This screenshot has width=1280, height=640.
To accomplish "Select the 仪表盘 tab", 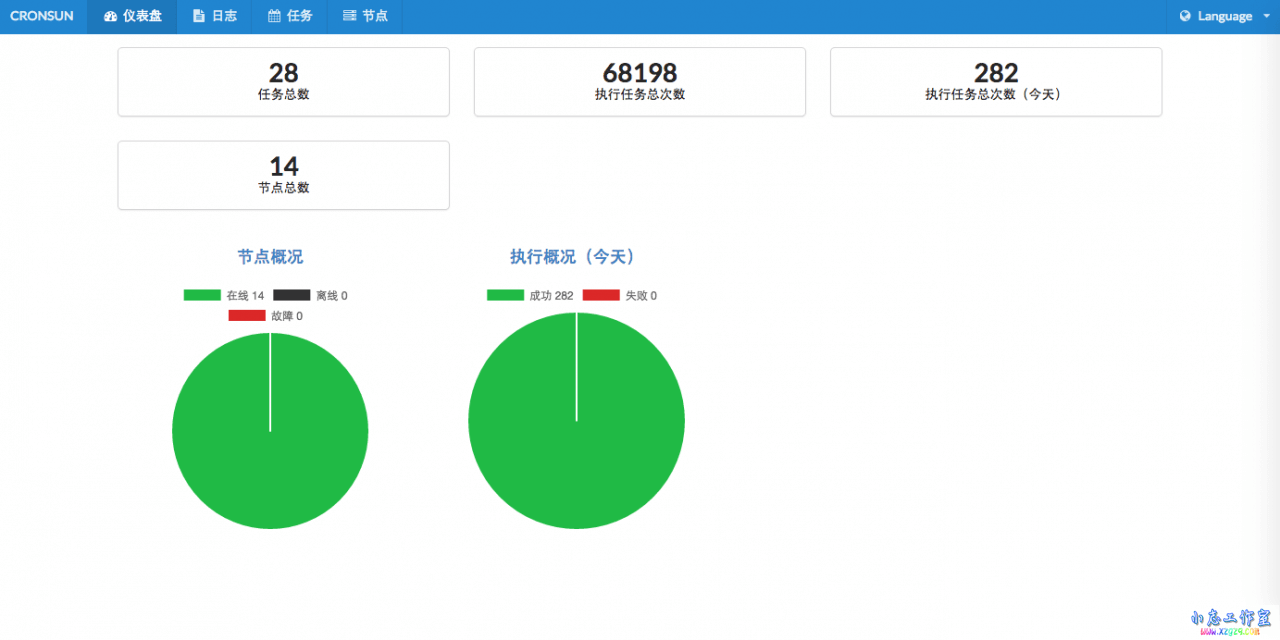I will tap(131, 16).
